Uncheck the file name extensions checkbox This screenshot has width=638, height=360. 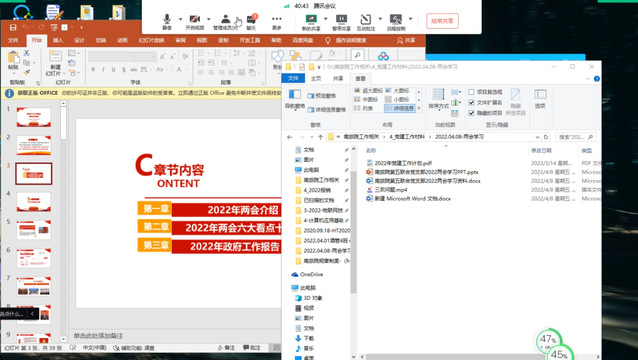pyautogui.click(x=471, y=103)
